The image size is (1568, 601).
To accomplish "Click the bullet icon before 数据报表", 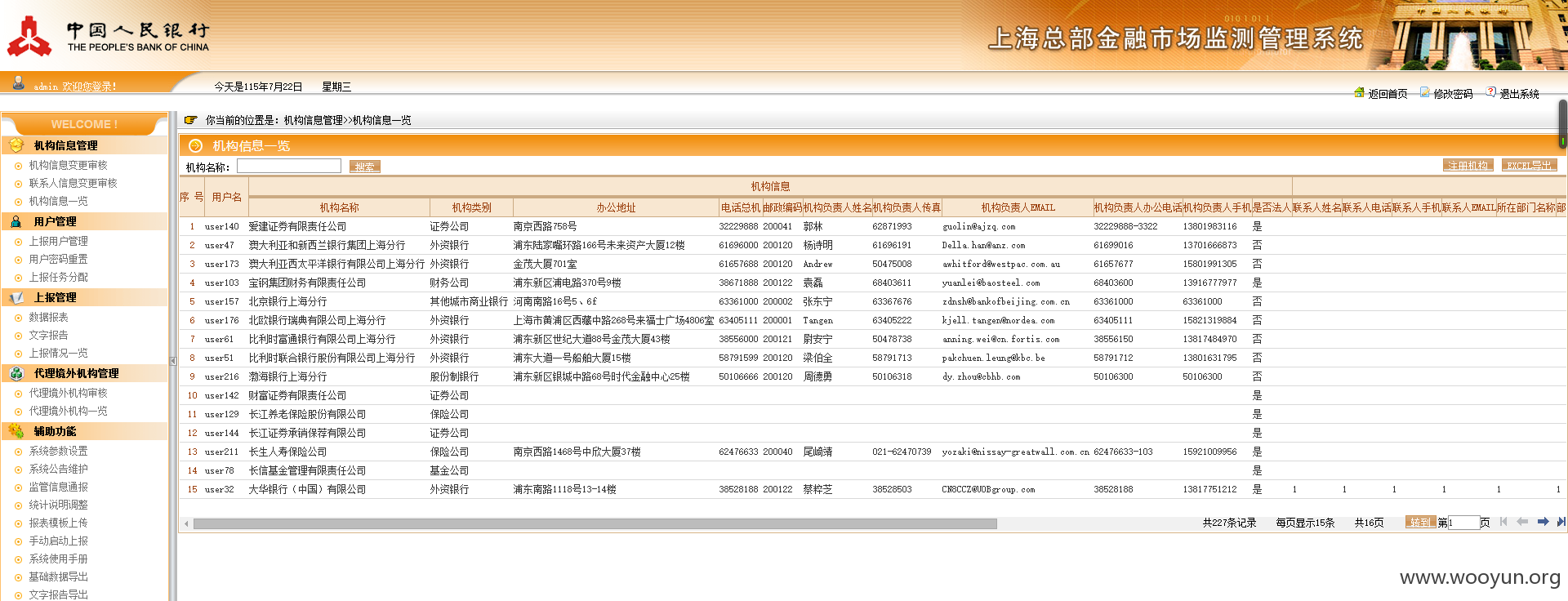I will (18, 318).
